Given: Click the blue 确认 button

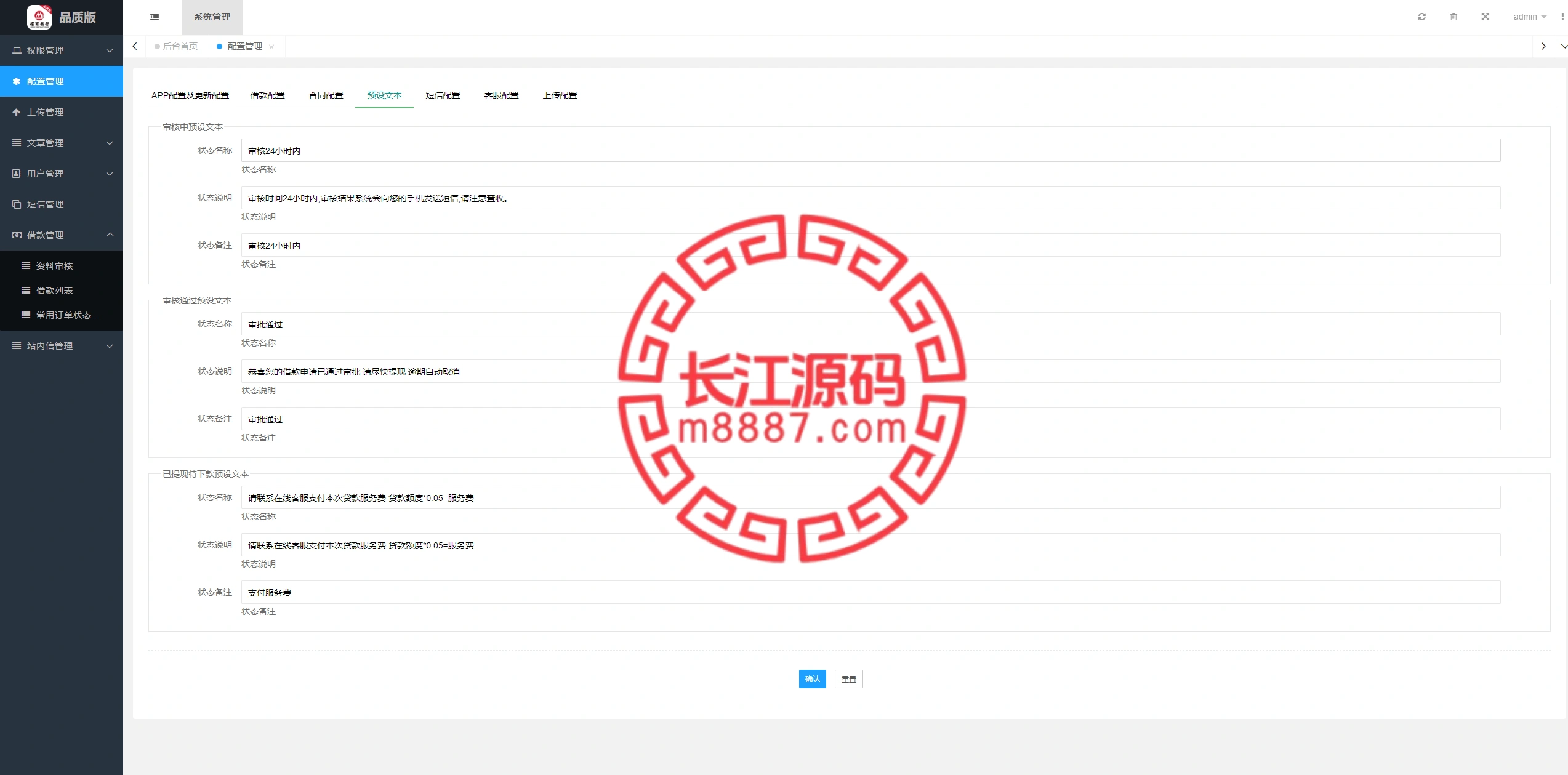Looking at the screenshot, I should [813, 679].
